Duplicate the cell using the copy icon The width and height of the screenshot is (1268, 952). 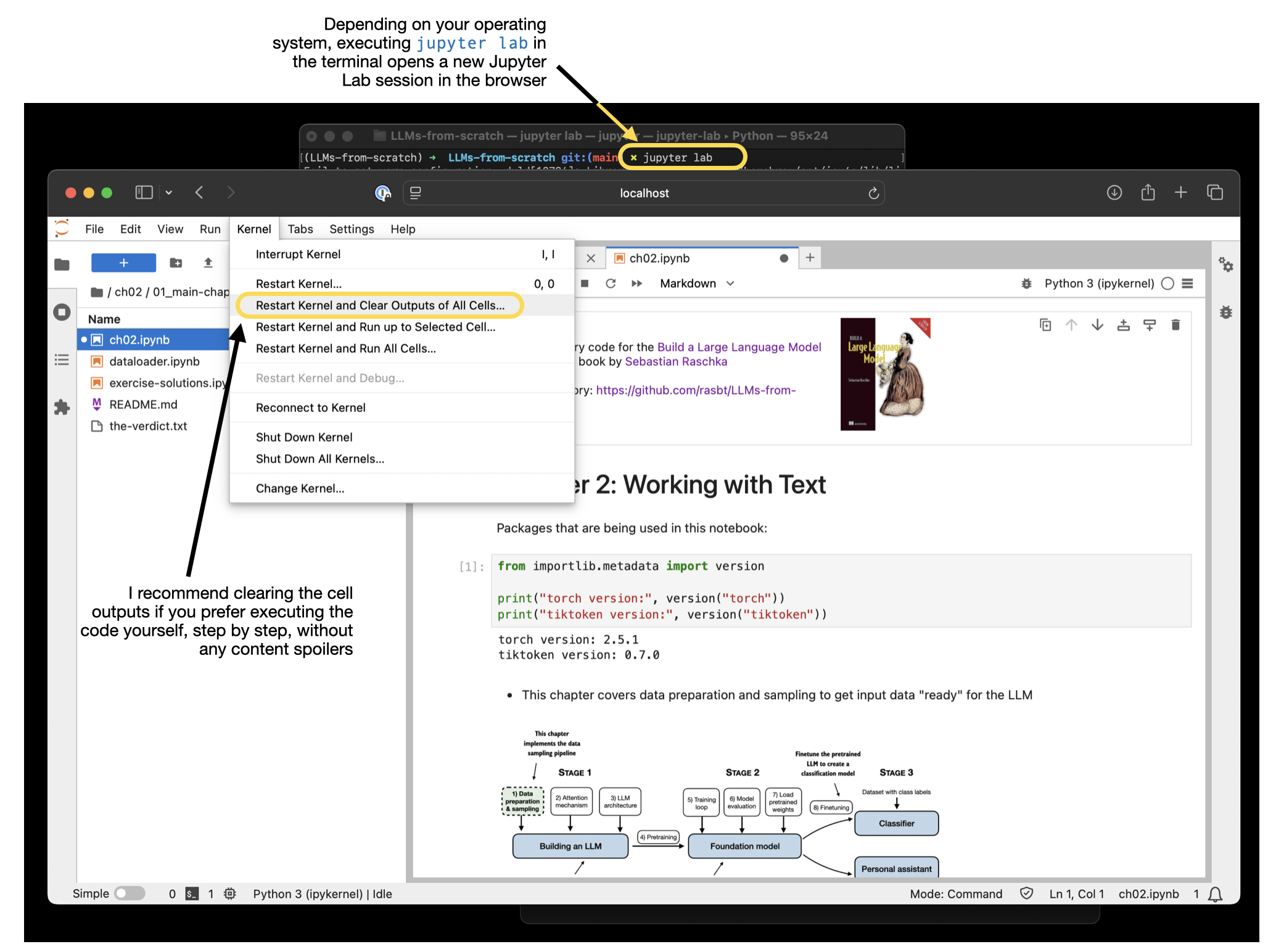pyautogui.click(x=1045, y=324)
